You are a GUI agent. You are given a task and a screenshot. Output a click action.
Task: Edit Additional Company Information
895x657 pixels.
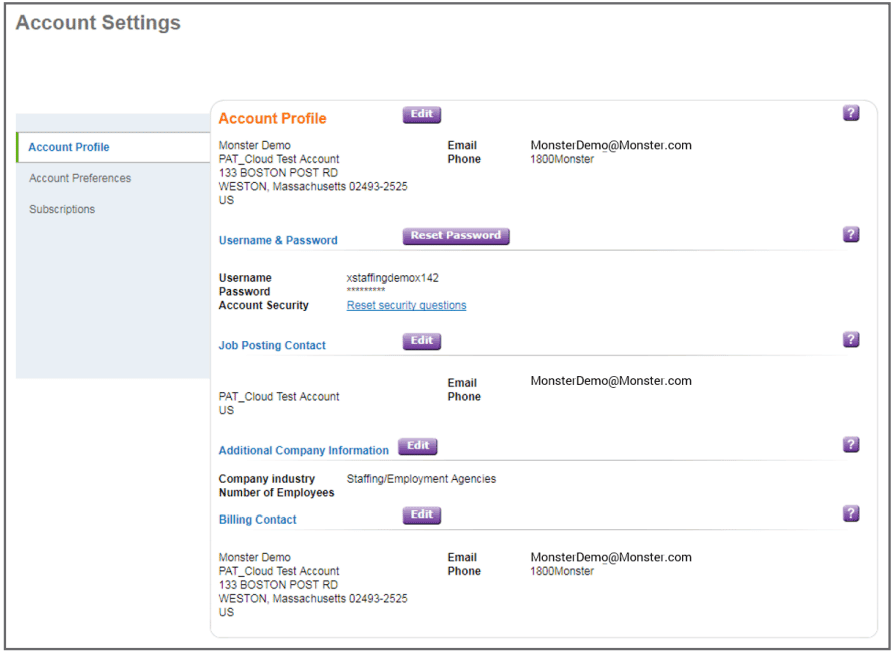(418, 446)
